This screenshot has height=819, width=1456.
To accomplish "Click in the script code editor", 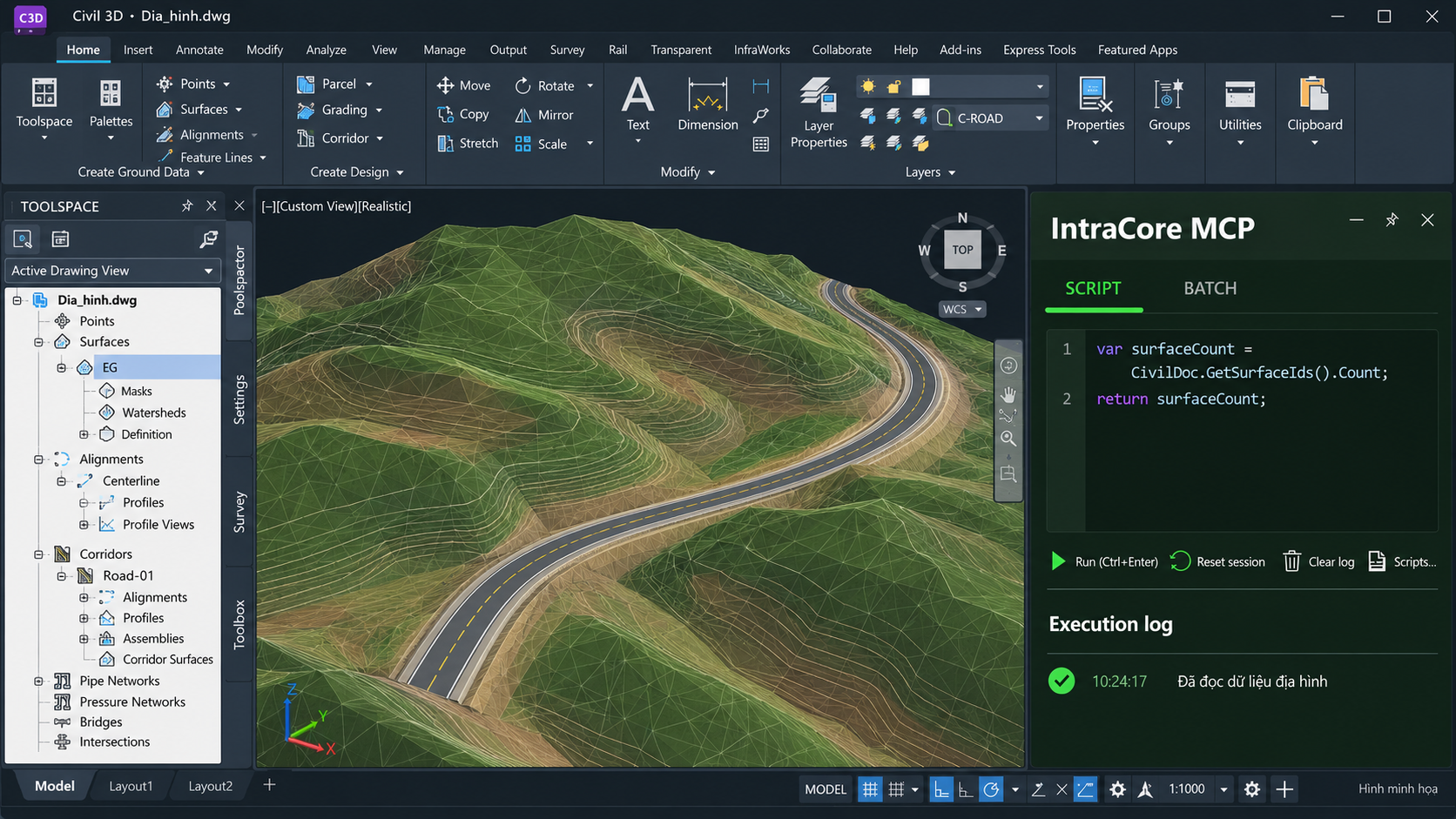I will coord(1242,431).
